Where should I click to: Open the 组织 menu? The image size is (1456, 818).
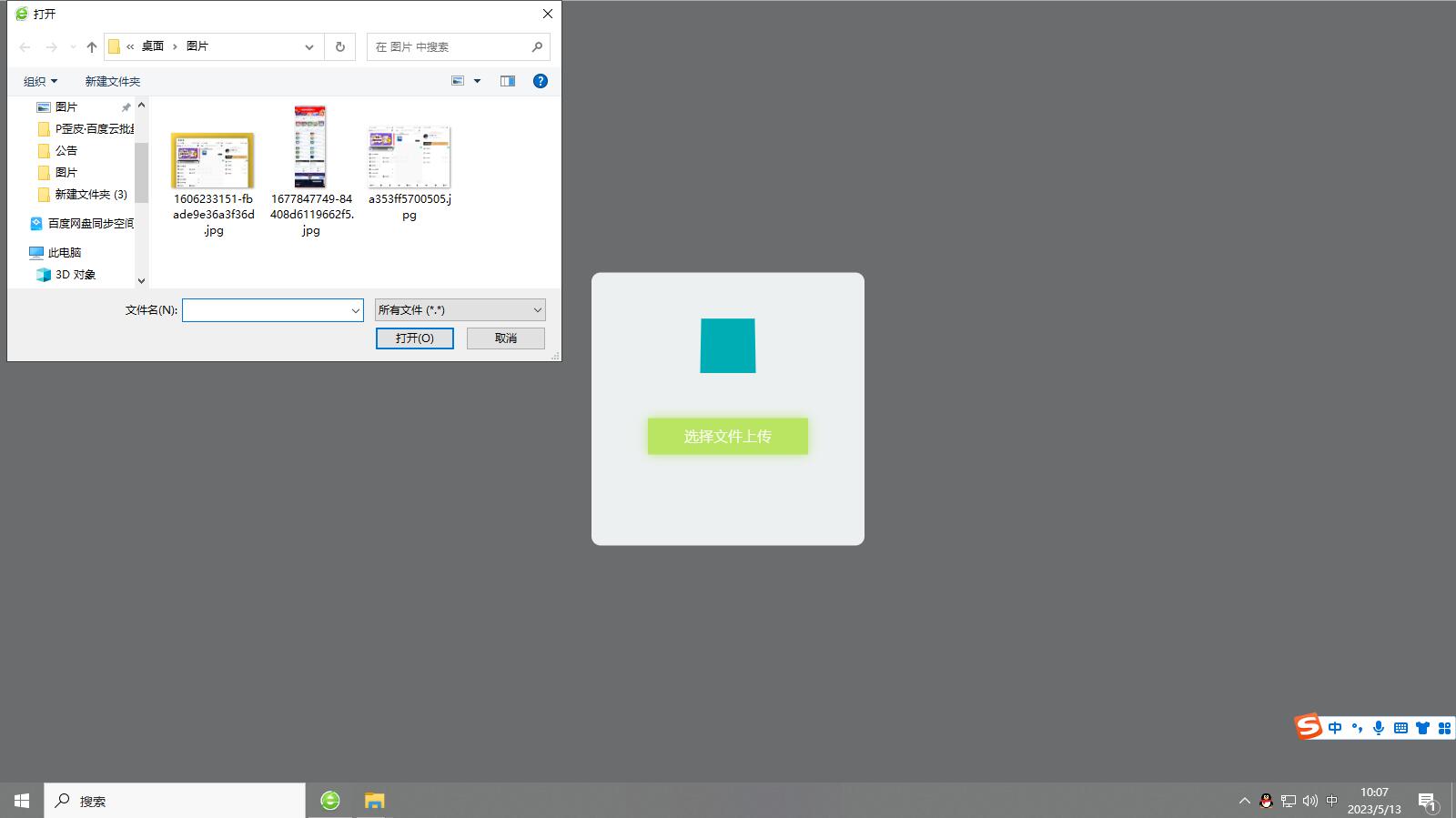point(40,81)
